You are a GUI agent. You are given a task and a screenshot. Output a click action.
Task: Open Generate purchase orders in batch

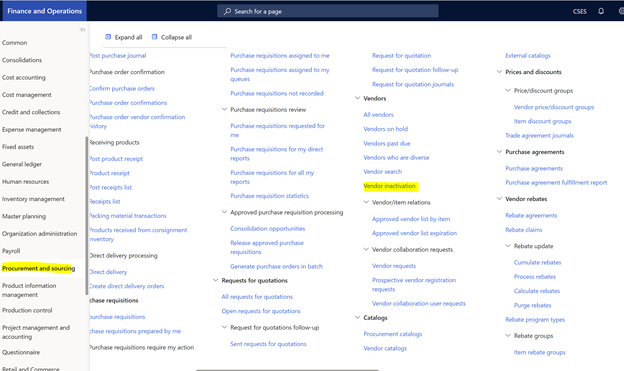click(277, 266)
